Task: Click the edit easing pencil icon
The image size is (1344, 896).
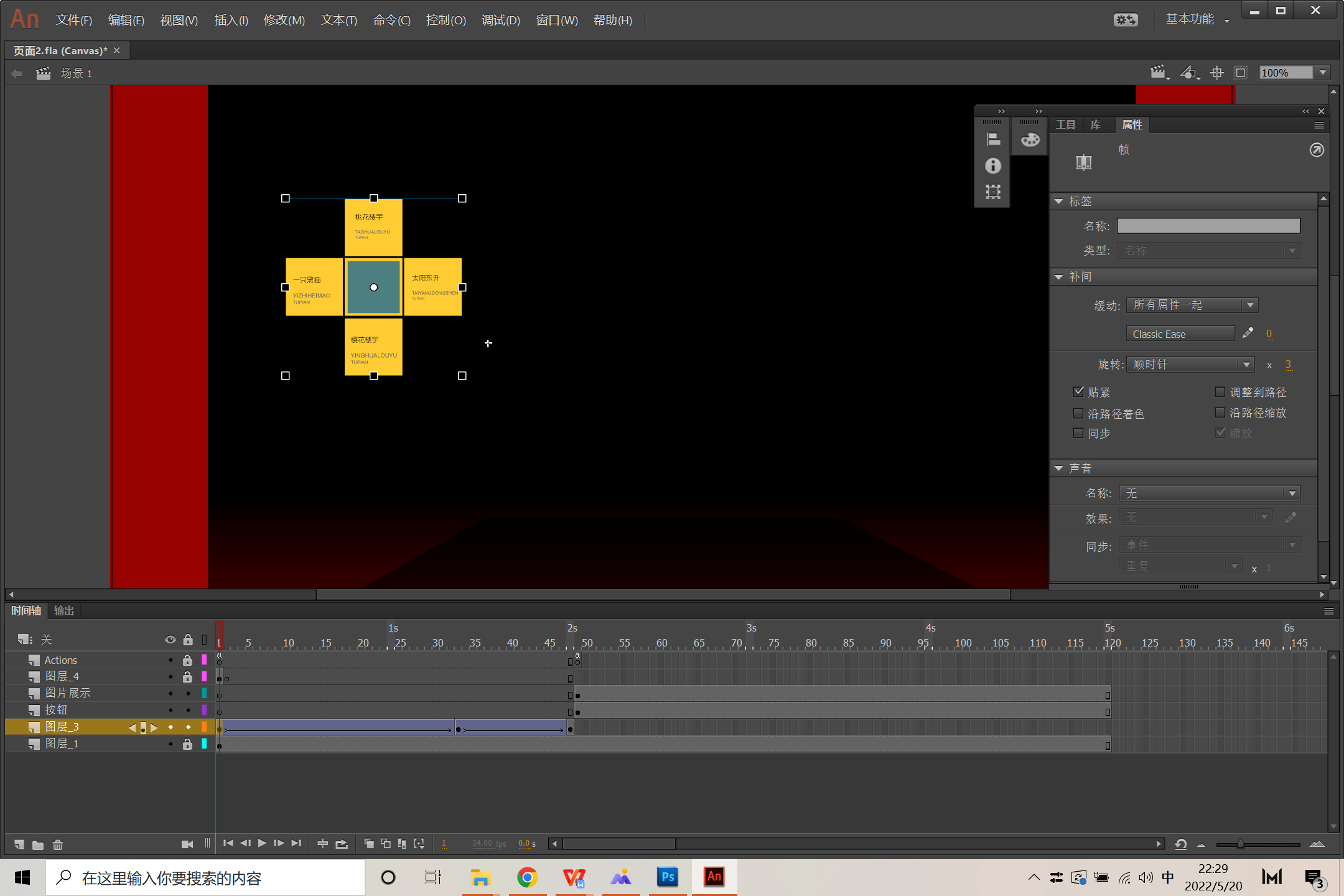Action: [1248, 334]
